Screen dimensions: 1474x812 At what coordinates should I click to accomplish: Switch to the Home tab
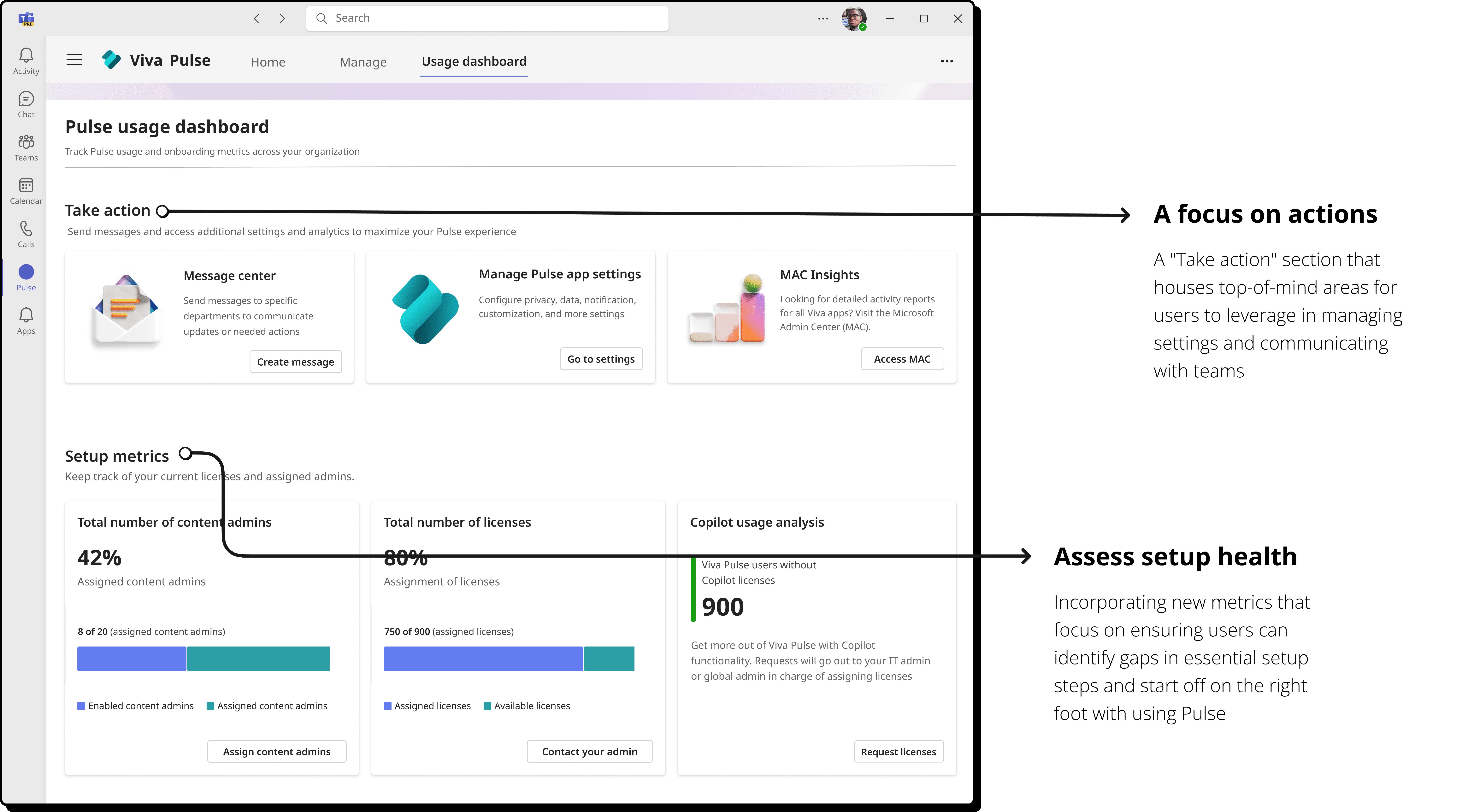(268, 62)
